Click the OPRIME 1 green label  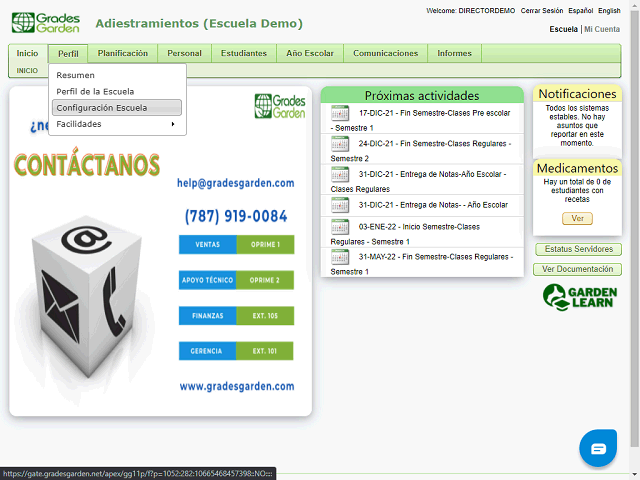[x=265, y=244]
